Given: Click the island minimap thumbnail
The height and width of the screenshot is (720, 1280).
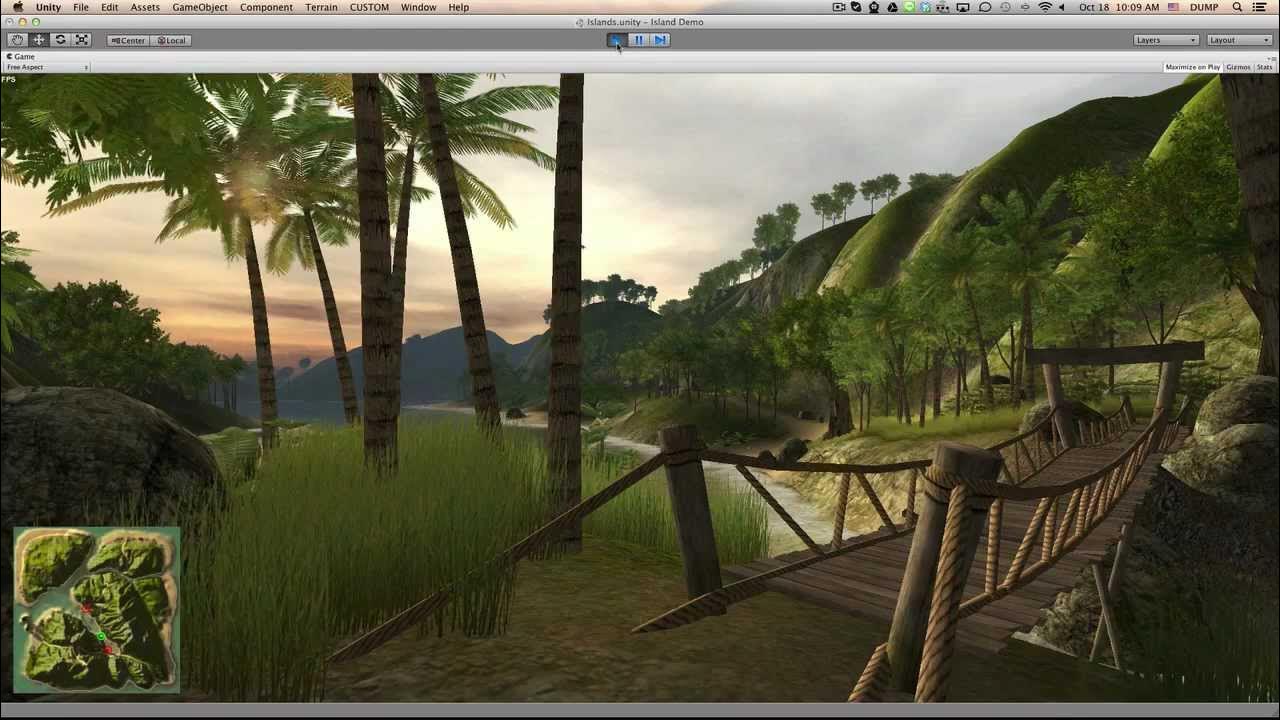Looking at the screenshot, I should pos(97,610).
